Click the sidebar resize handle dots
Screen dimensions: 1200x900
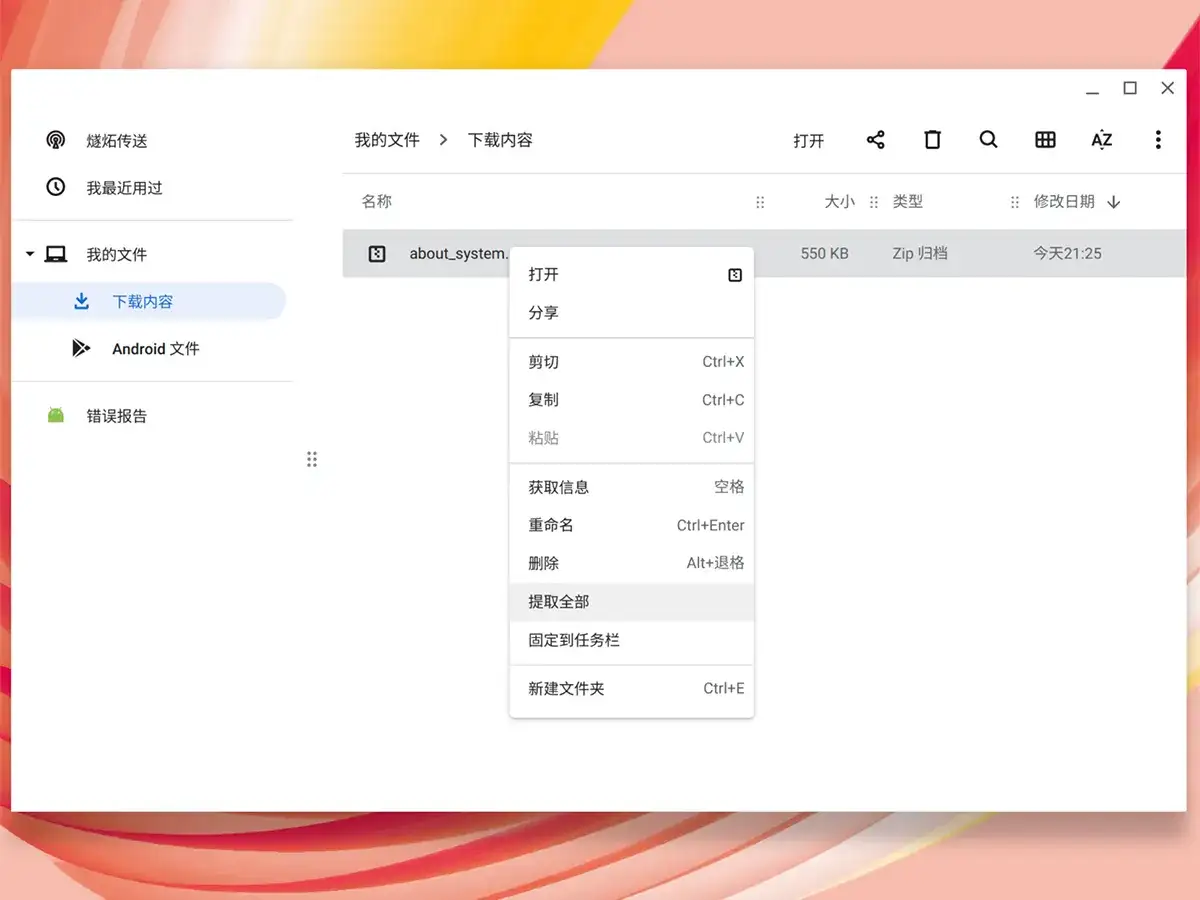(x=312, y=459)
